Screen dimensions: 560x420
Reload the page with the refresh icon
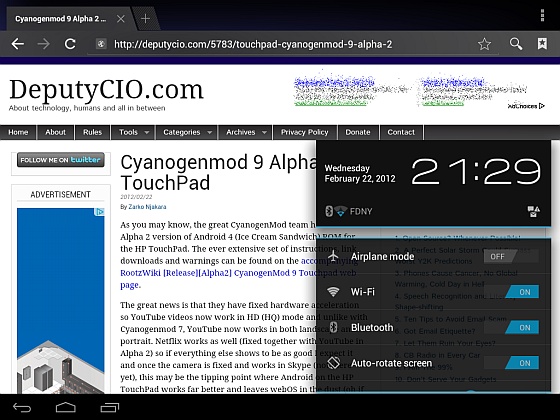(x=70, y=44)
